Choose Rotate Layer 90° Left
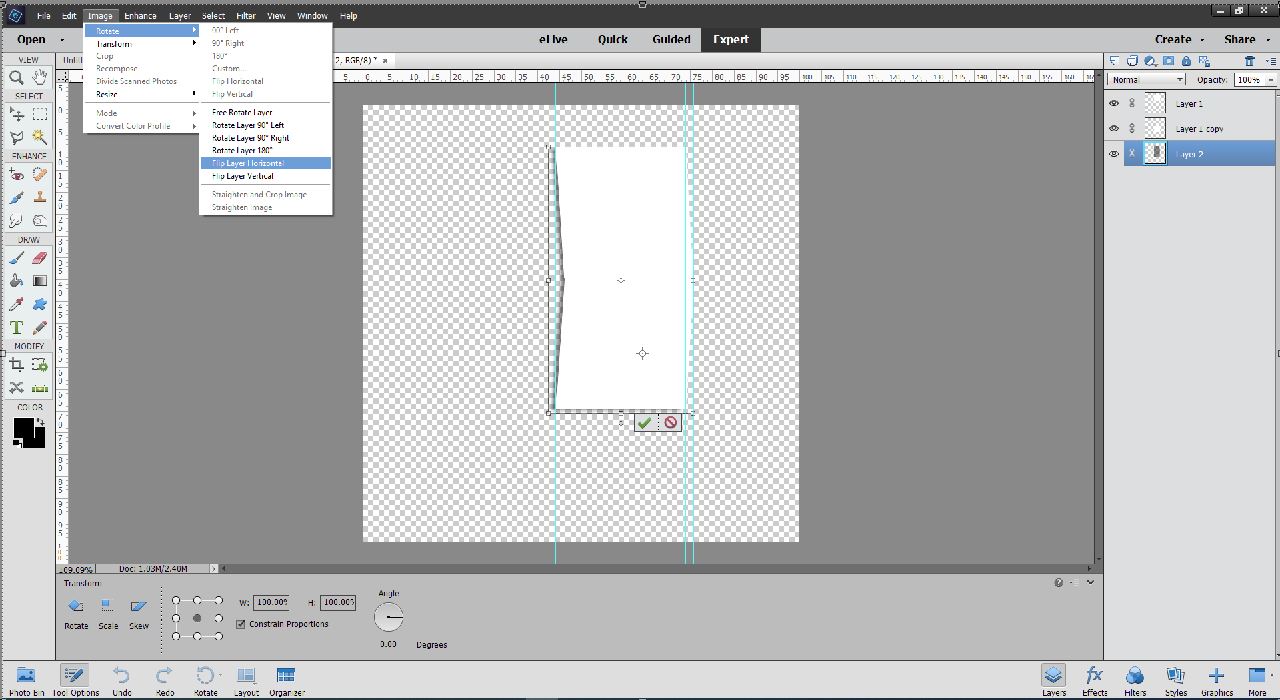This screenshot has height=700, width=1280. (265, 125)
